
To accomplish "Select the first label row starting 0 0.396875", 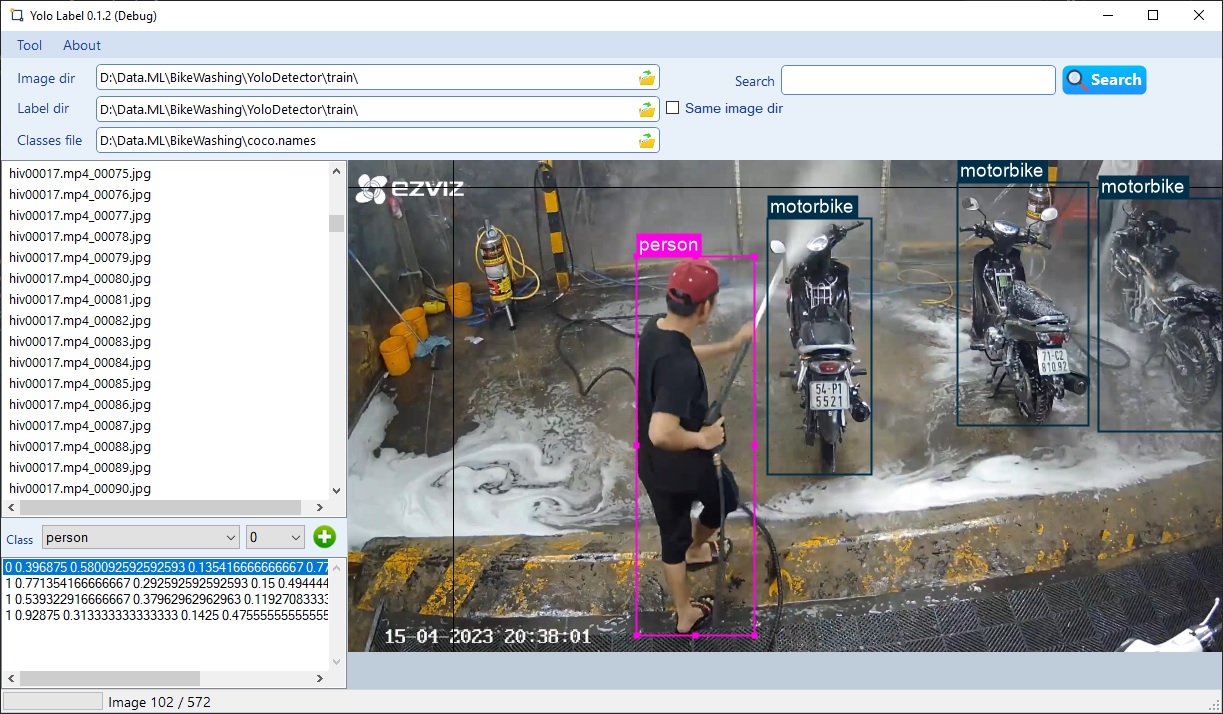I will (x=166, y=567).
